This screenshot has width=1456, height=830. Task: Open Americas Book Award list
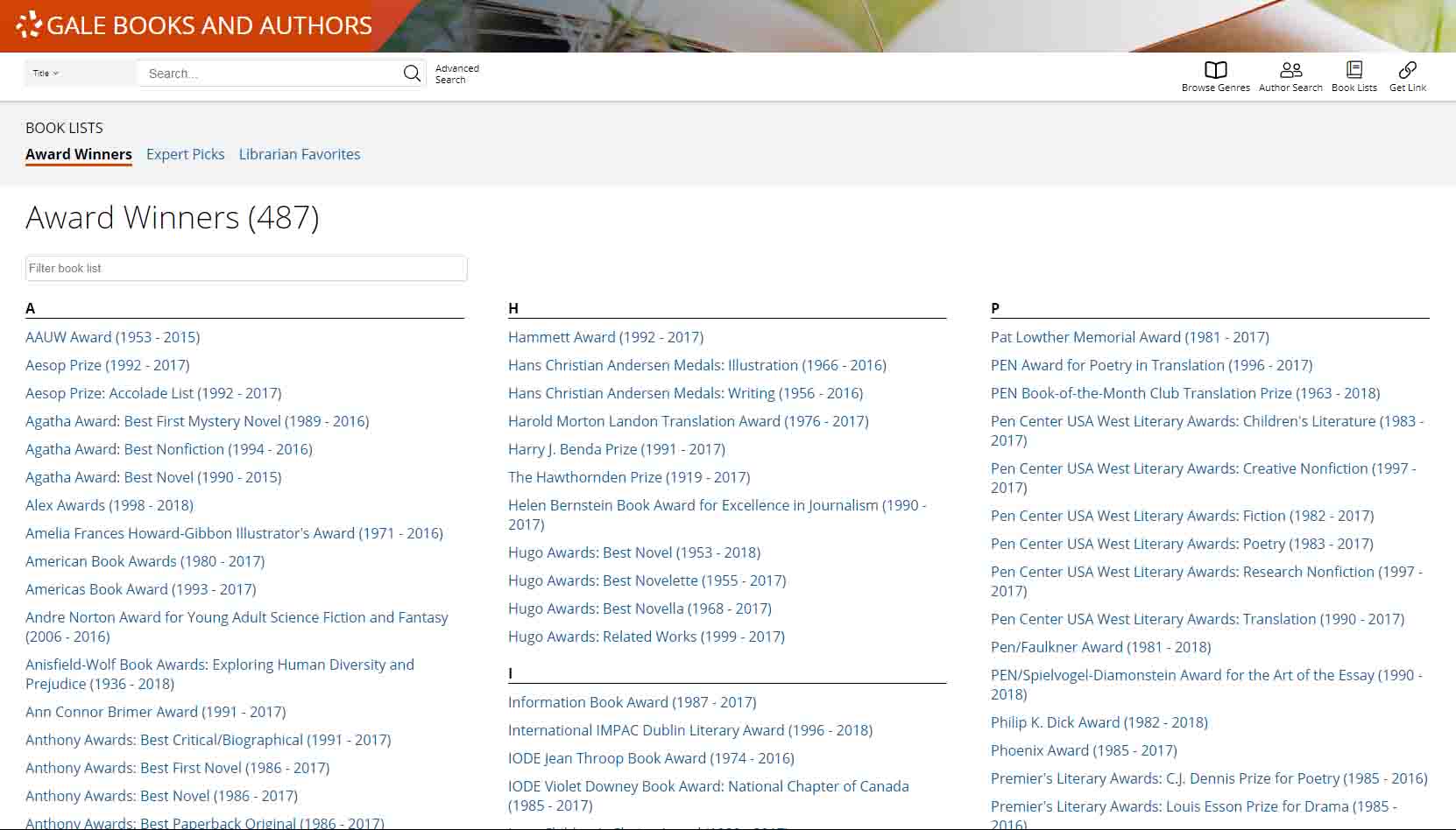[x=141, y=589]
